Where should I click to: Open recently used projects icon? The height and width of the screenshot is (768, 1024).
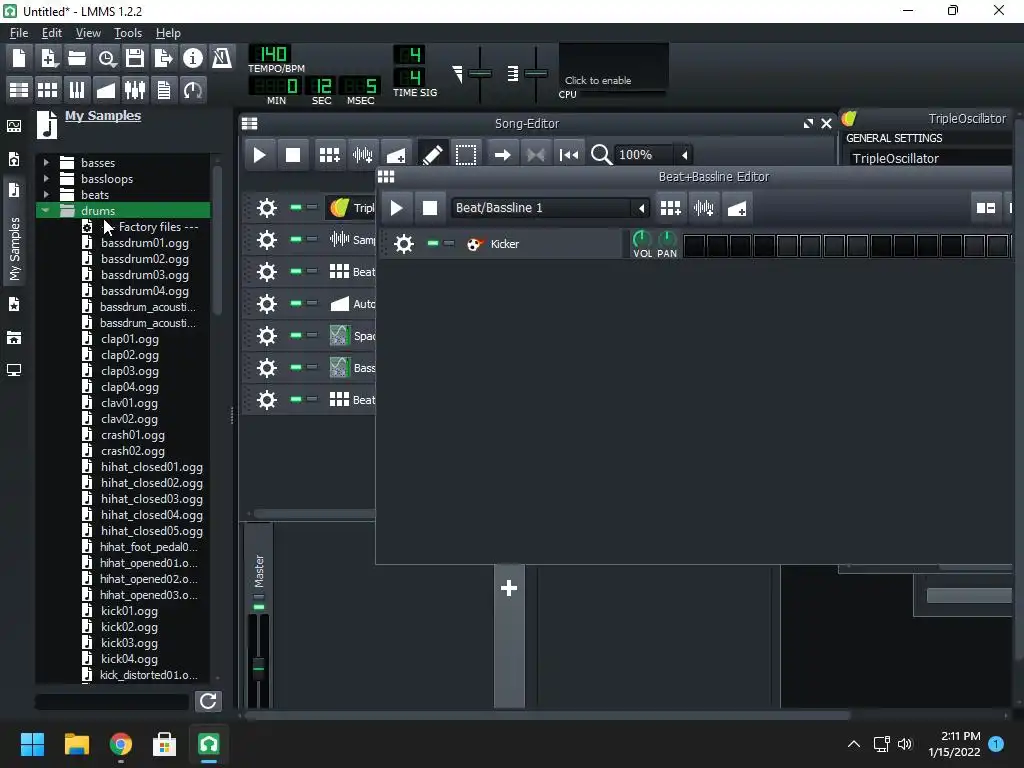pos(106,58)
